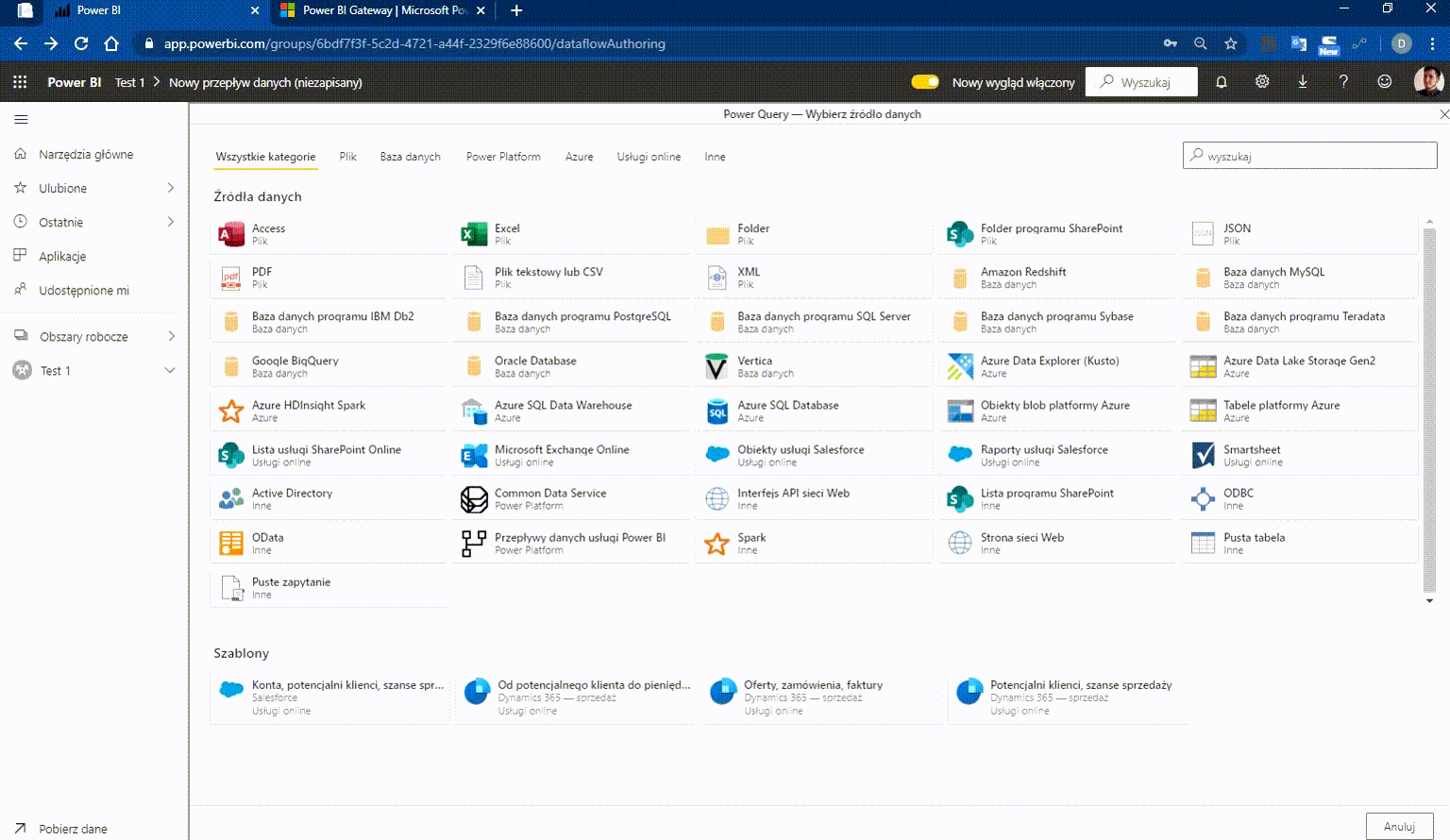
Task: Close the Power Query dialog
Action: click(1443, 114)
